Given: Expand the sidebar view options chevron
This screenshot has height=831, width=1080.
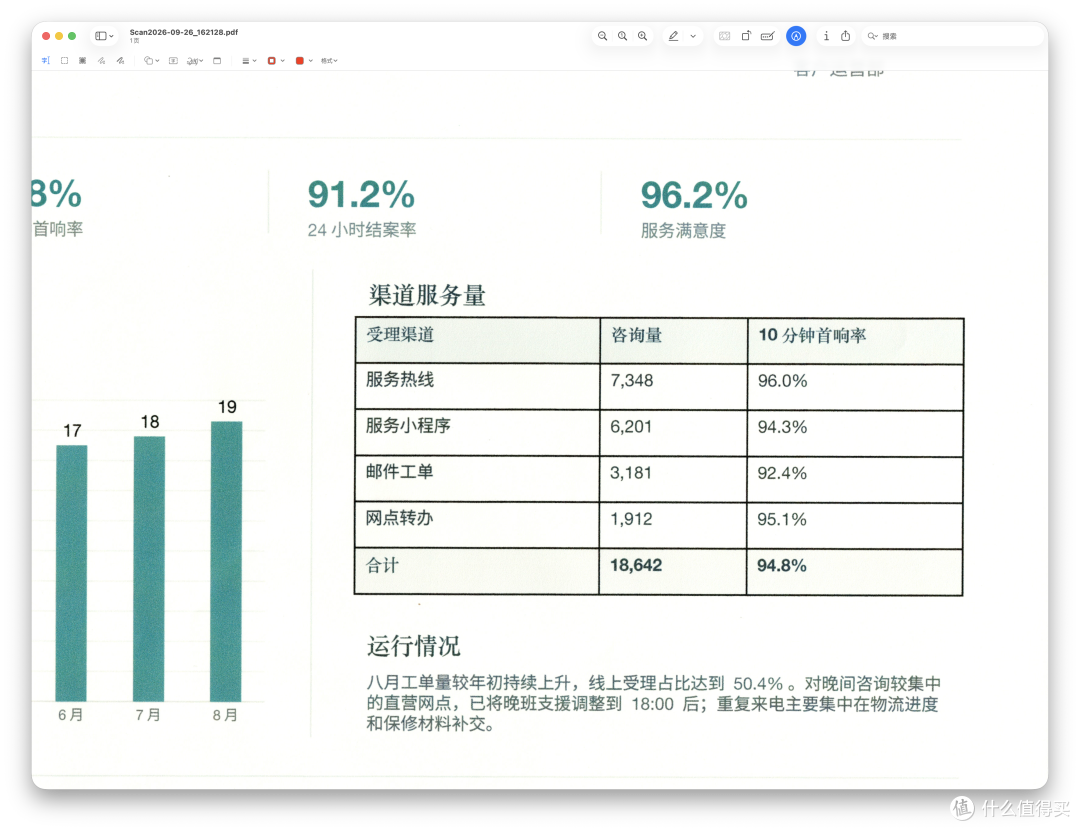Looking at the screenshot, I should (112, 37).
